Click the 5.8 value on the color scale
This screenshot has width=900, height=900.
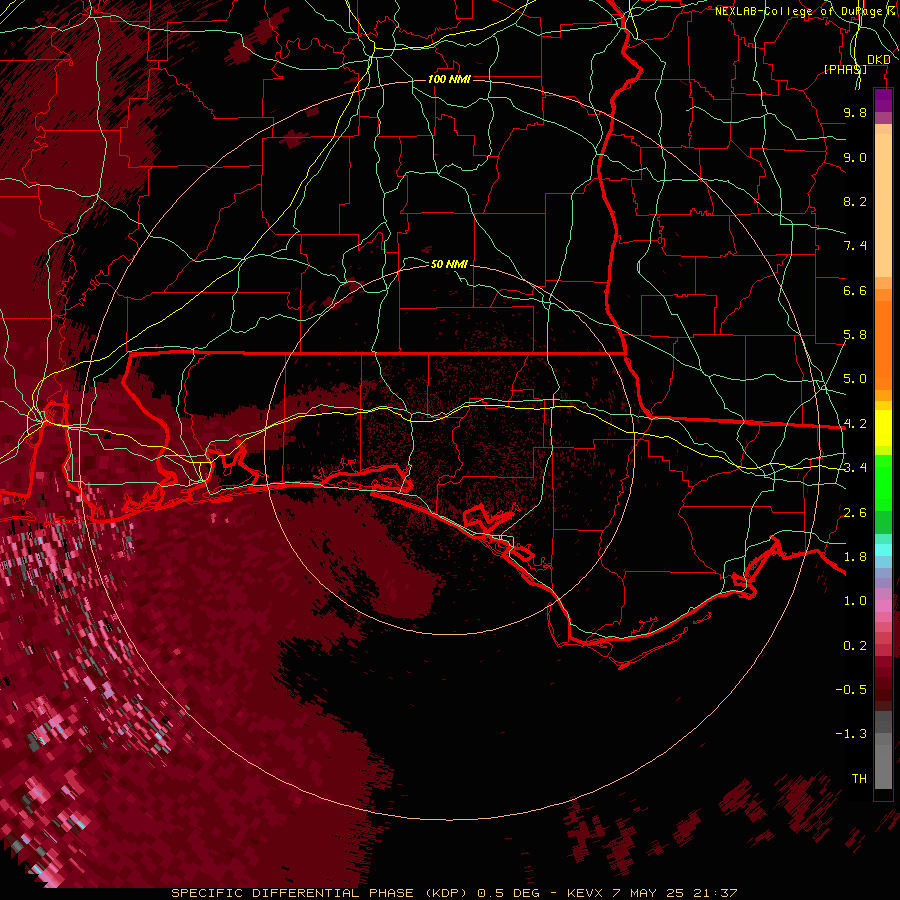tap(855, 335)
